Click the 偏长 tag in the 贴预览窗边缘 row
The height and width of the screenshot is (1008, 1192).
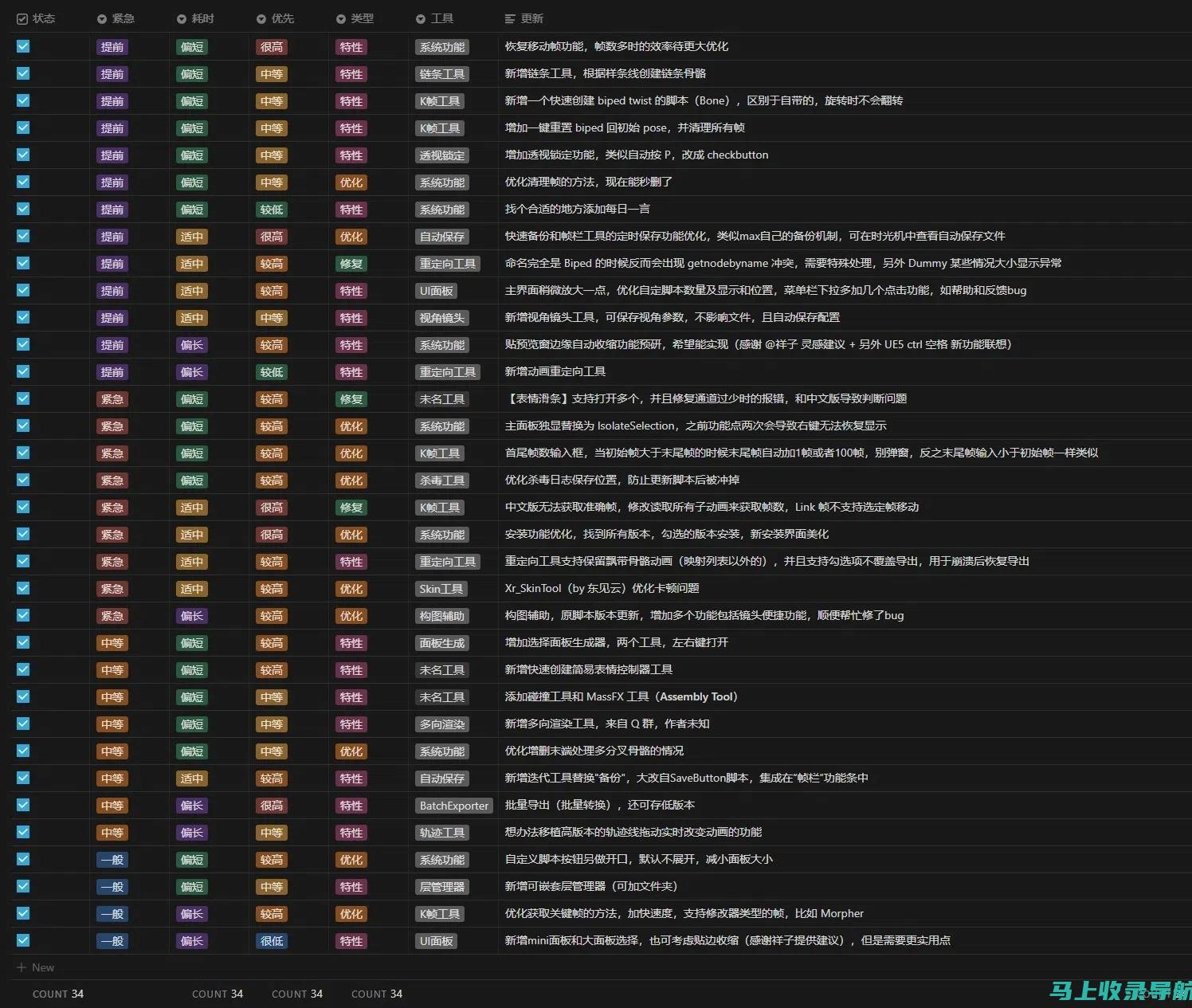coord(192,345)
